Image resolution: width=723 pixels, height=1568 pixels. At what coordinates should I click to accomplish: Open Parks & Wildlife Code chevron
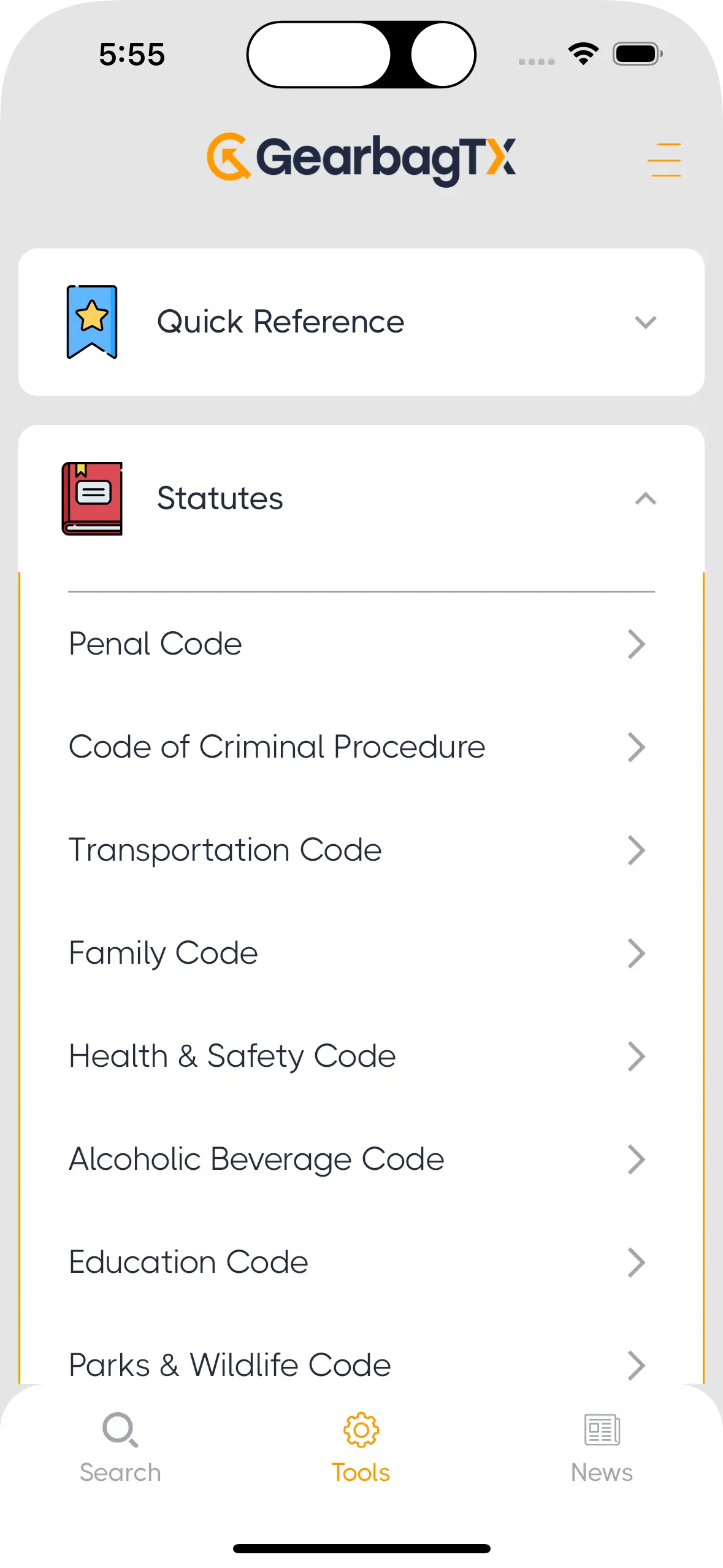[x=636, y=1366]
